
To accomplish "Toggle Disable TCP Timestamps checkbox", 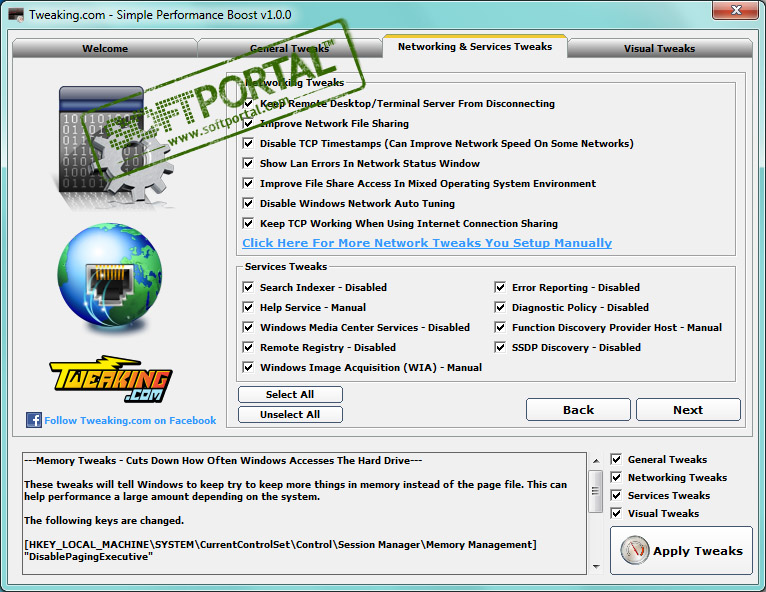I will tap(248, 143).
